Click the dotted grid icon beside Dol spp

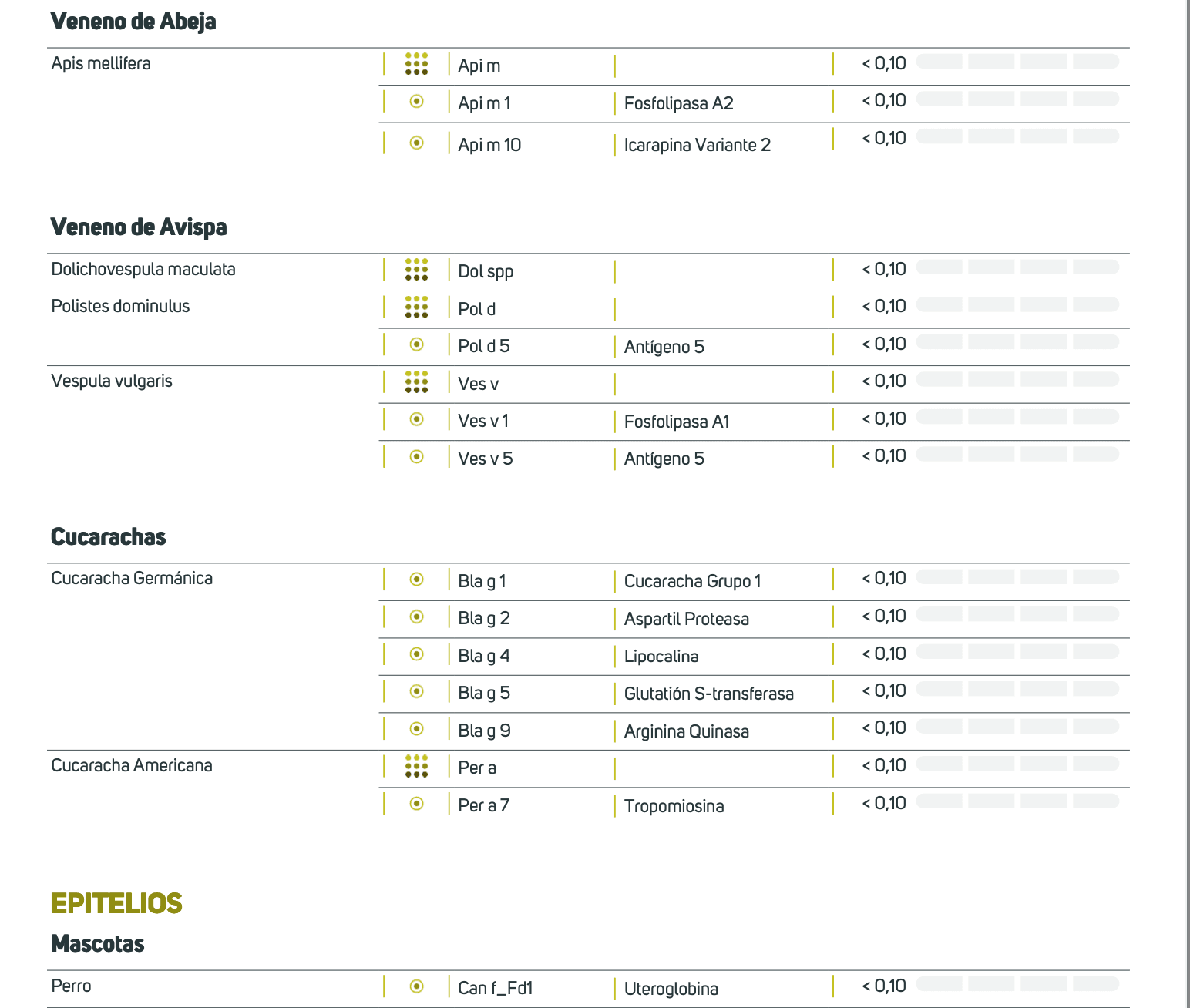(416, 270)
